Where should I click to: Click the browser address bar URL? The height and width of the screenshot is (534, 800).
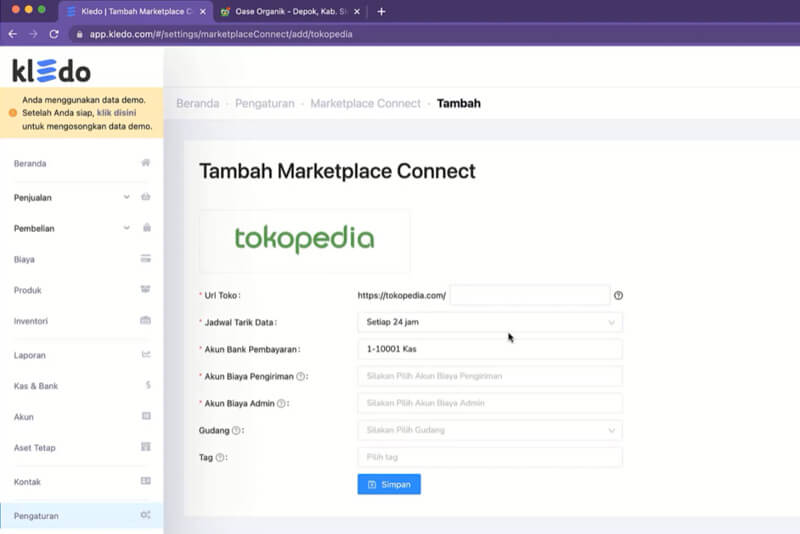[x=221, y=34]
